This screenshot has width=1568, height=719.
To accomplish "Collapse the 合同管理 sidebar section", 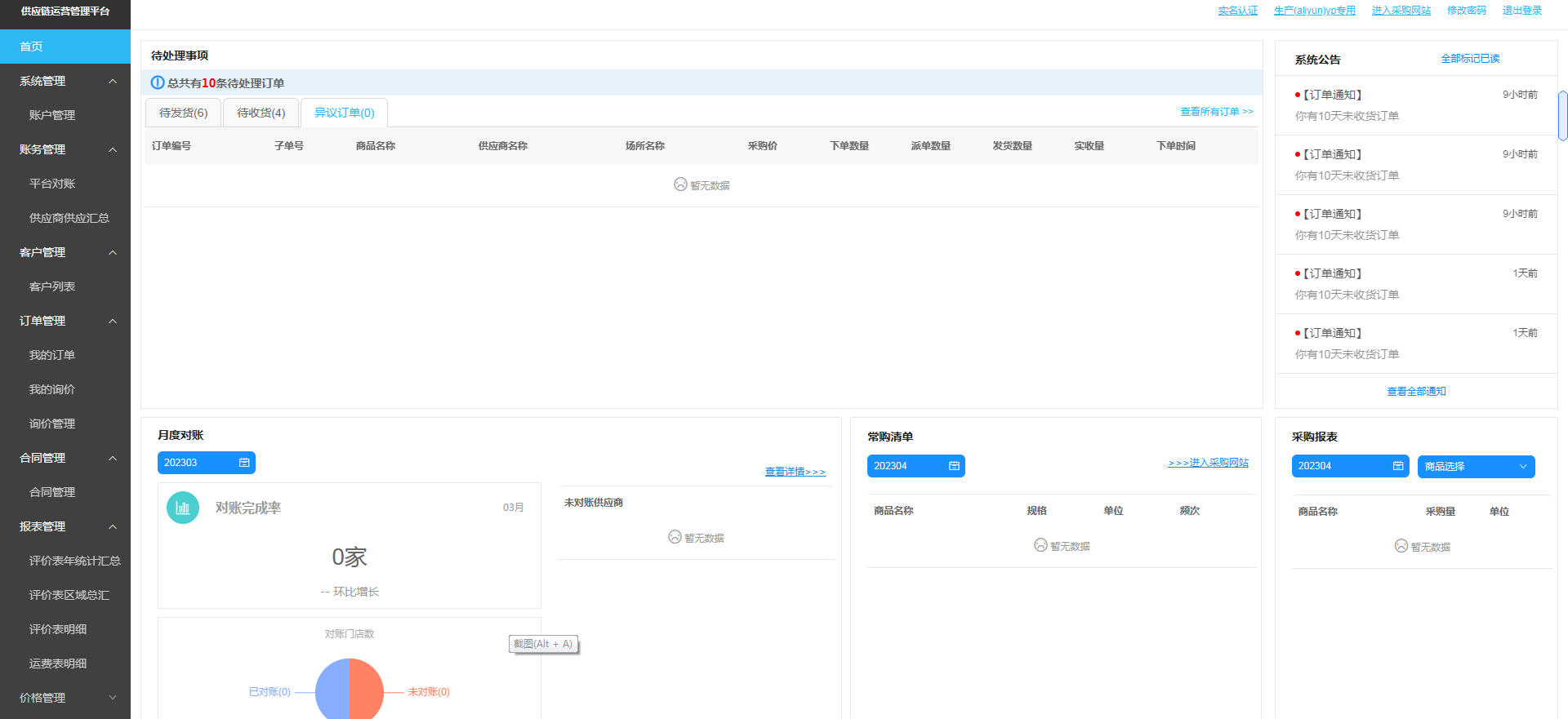I will point(113,458).
